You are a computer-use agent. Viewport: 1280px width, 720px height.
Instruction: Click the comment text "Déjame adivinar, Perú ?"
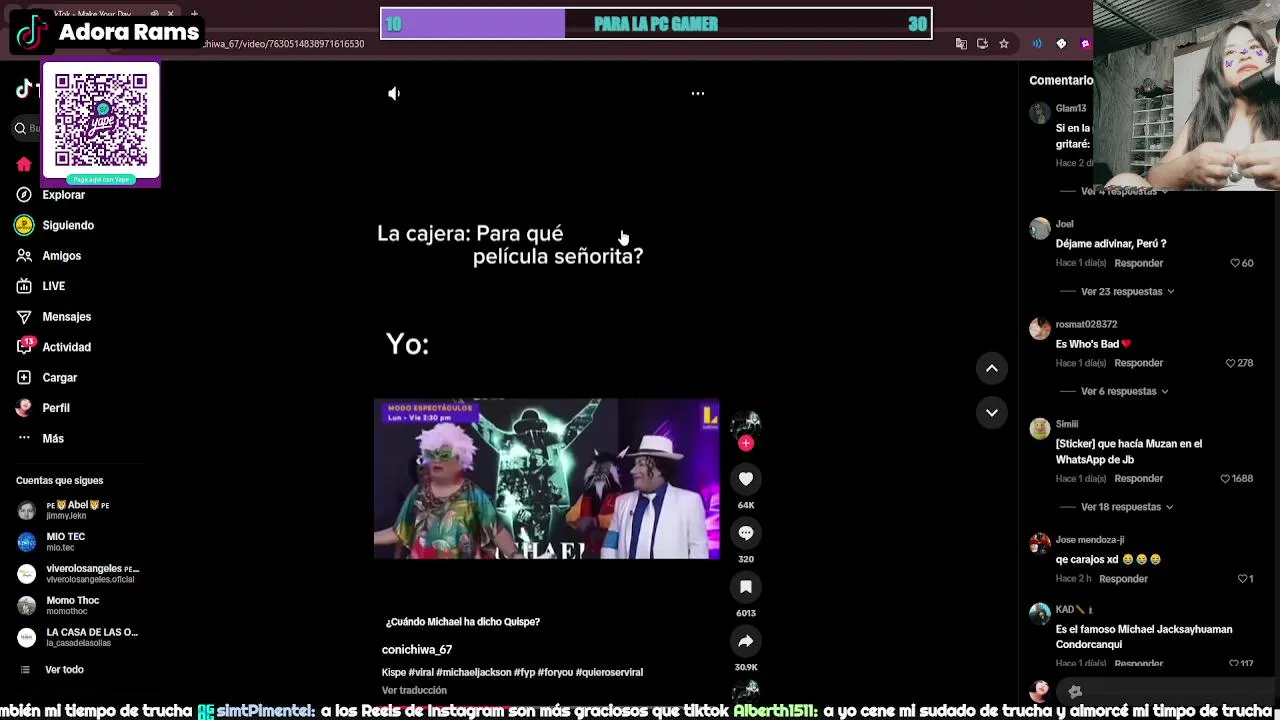click(x=1111, y=244)
